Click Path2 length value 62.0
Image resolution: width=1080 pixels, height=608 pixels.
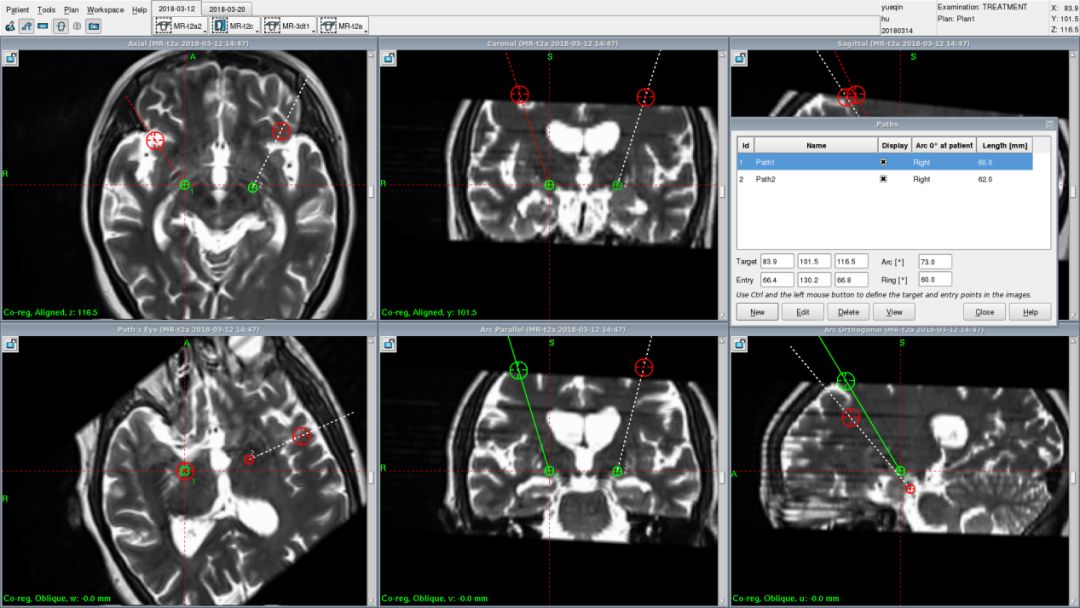click(x=985, y=179)
